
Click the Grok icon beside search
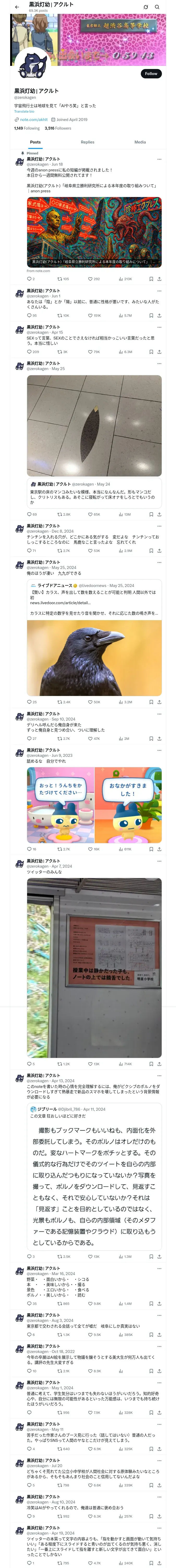click(146, 7)
